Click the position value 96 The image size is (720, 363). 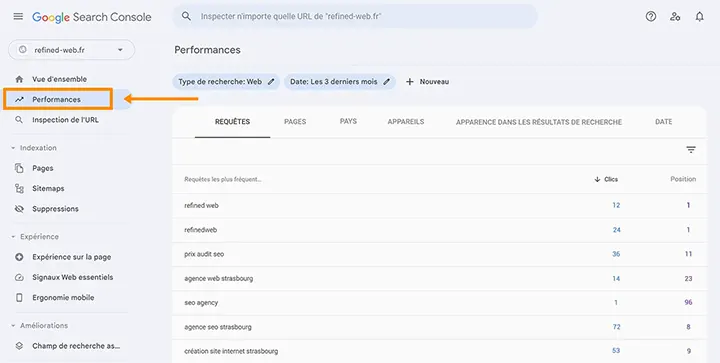tap(688, 302)
